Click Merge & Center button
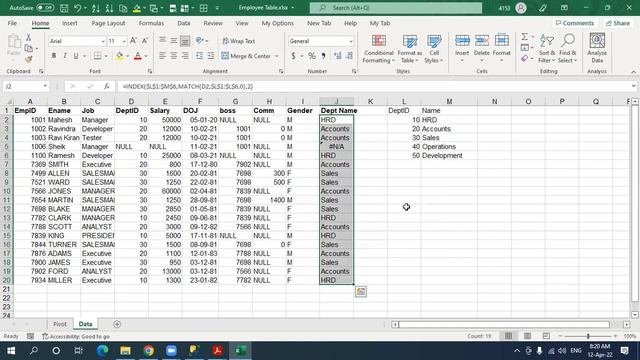Screen dimensions: 640x360 point(246,56)
